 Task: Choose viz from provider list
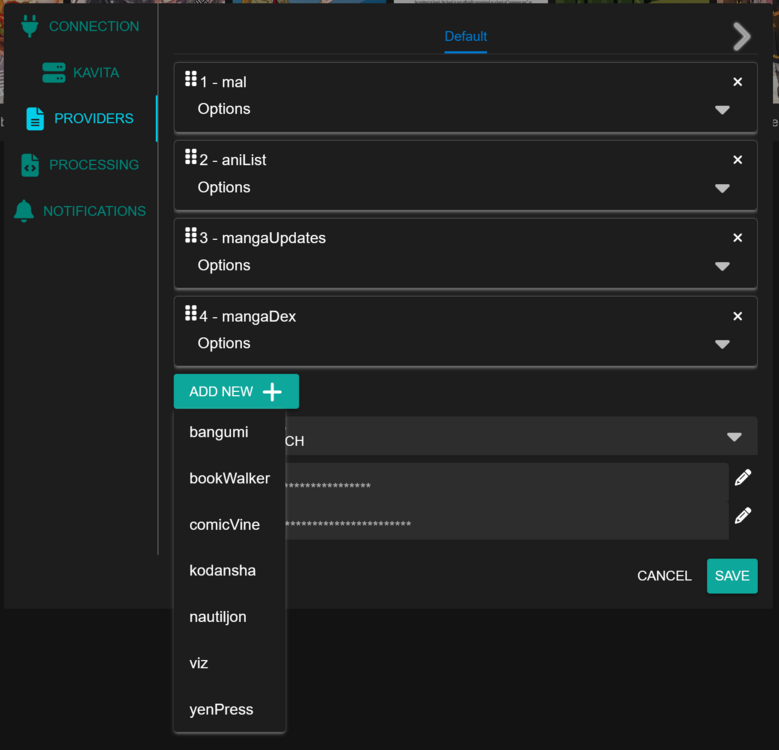coord(230,663)
